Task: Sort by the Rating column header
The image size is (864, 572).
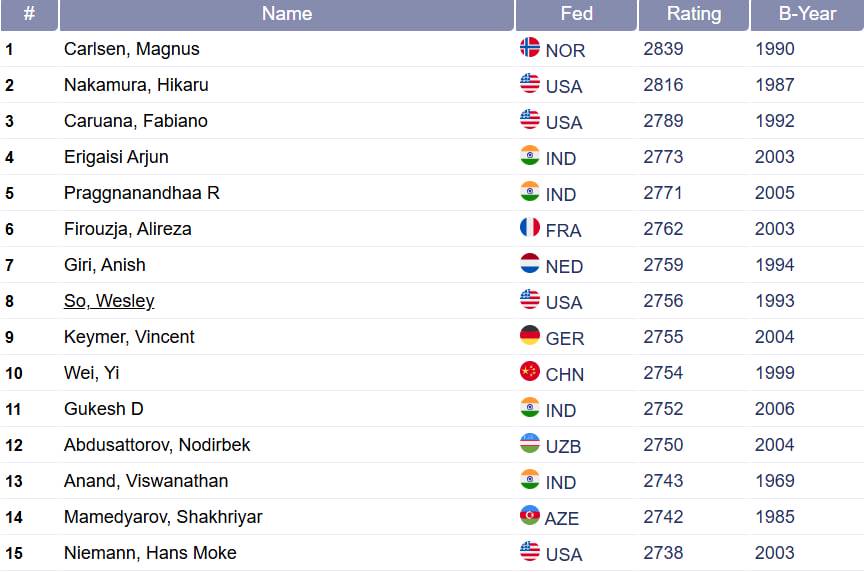Action: pyautogui.click(x=693, y=14)
